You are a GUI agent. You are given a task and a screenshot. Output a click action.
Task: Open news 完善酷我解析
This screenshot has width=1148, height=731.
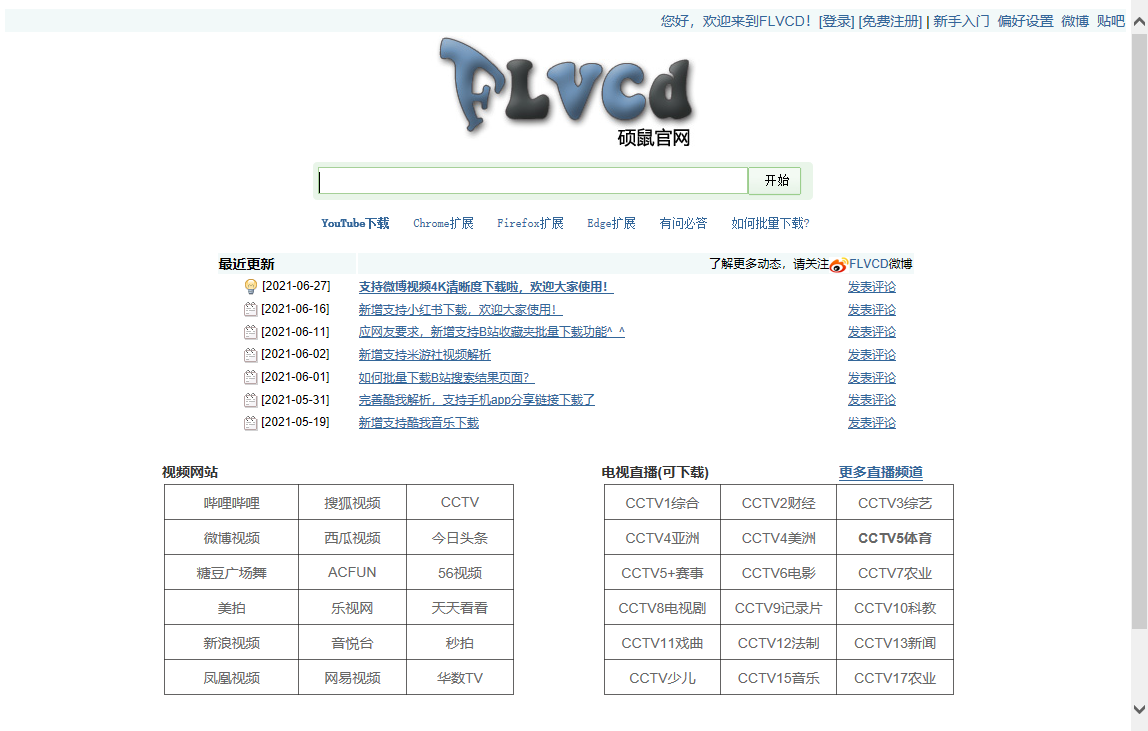(477, 400)
